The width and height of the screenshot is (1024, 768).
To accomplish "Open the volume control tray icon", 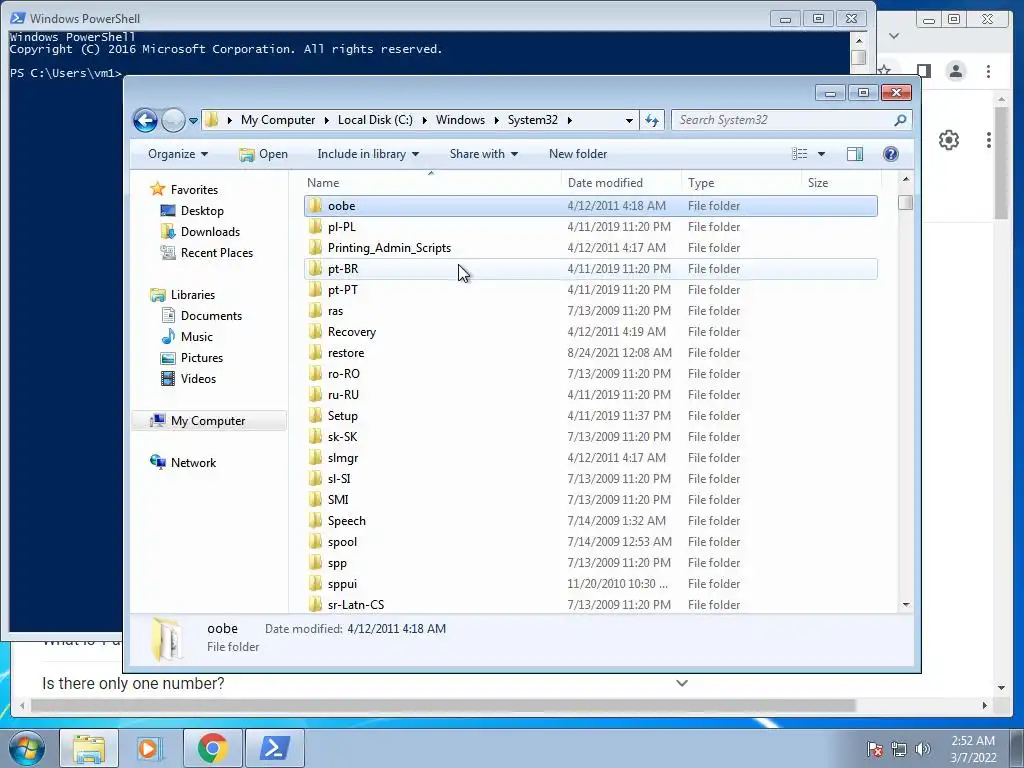I will click(x=923, y=749).
